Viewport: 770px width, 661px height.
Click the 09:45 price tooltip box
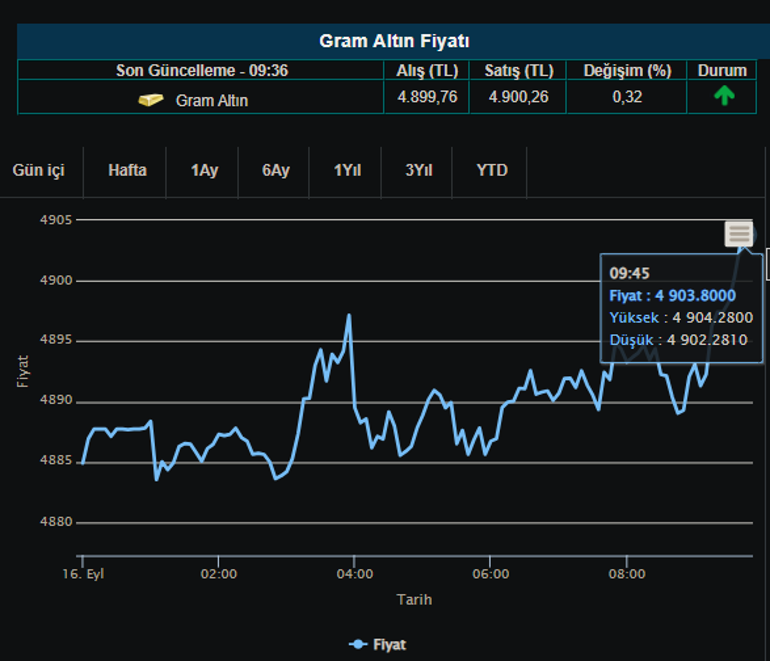click(681, 306)
